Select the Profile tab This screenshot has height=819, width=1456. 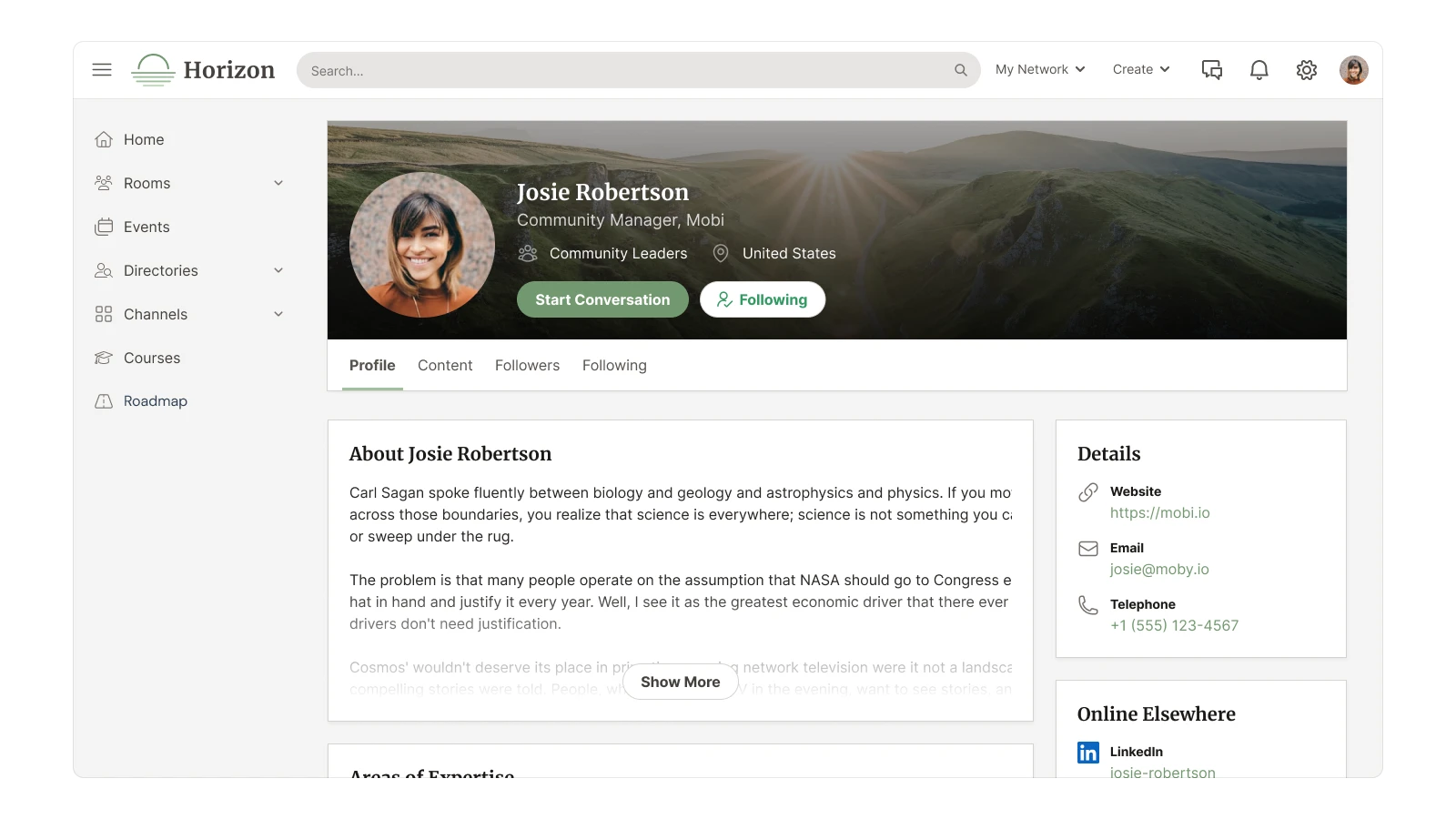[372, 365]
